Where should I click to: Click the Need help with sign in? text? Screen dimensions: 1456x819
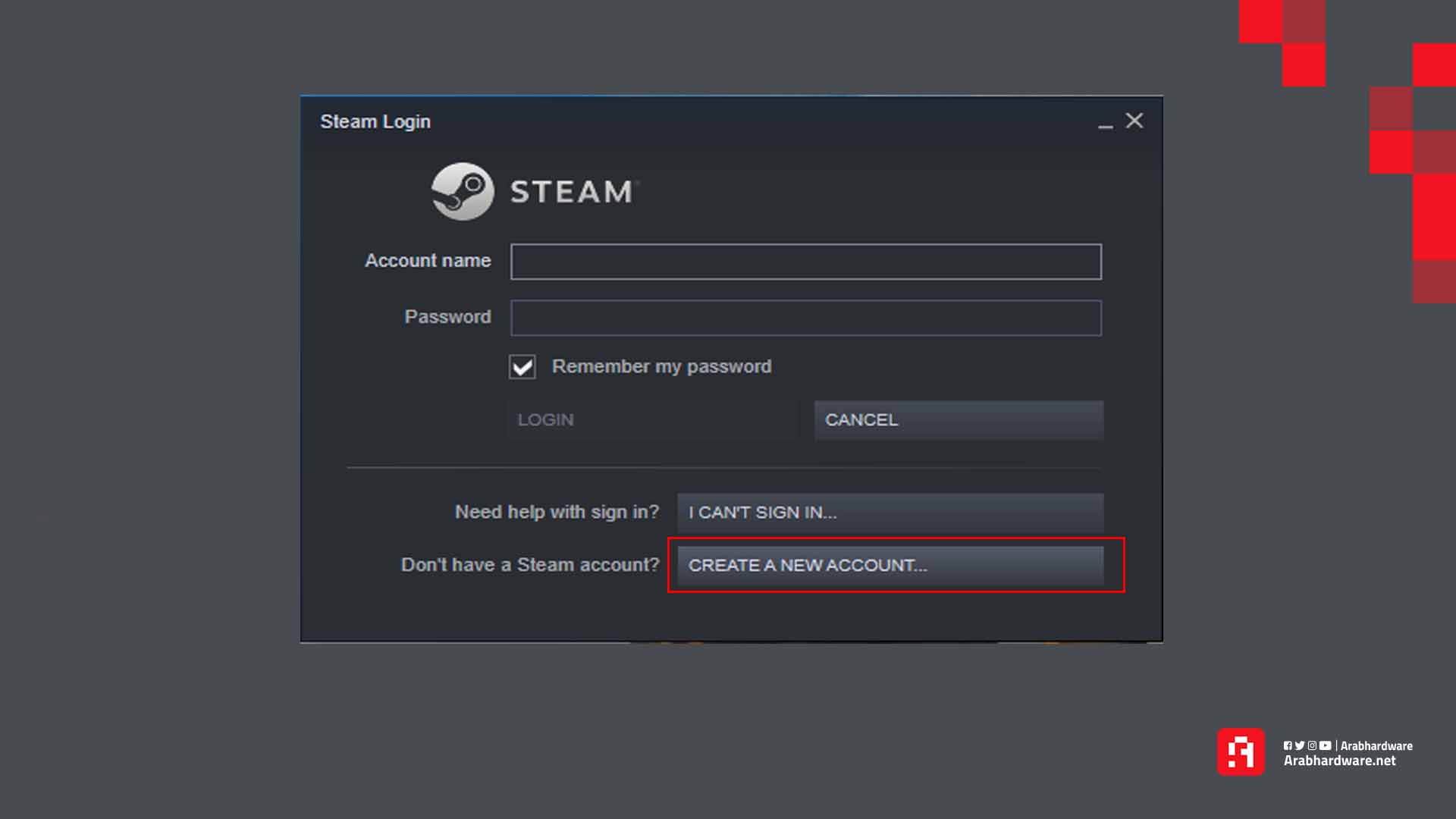[557, 512]
